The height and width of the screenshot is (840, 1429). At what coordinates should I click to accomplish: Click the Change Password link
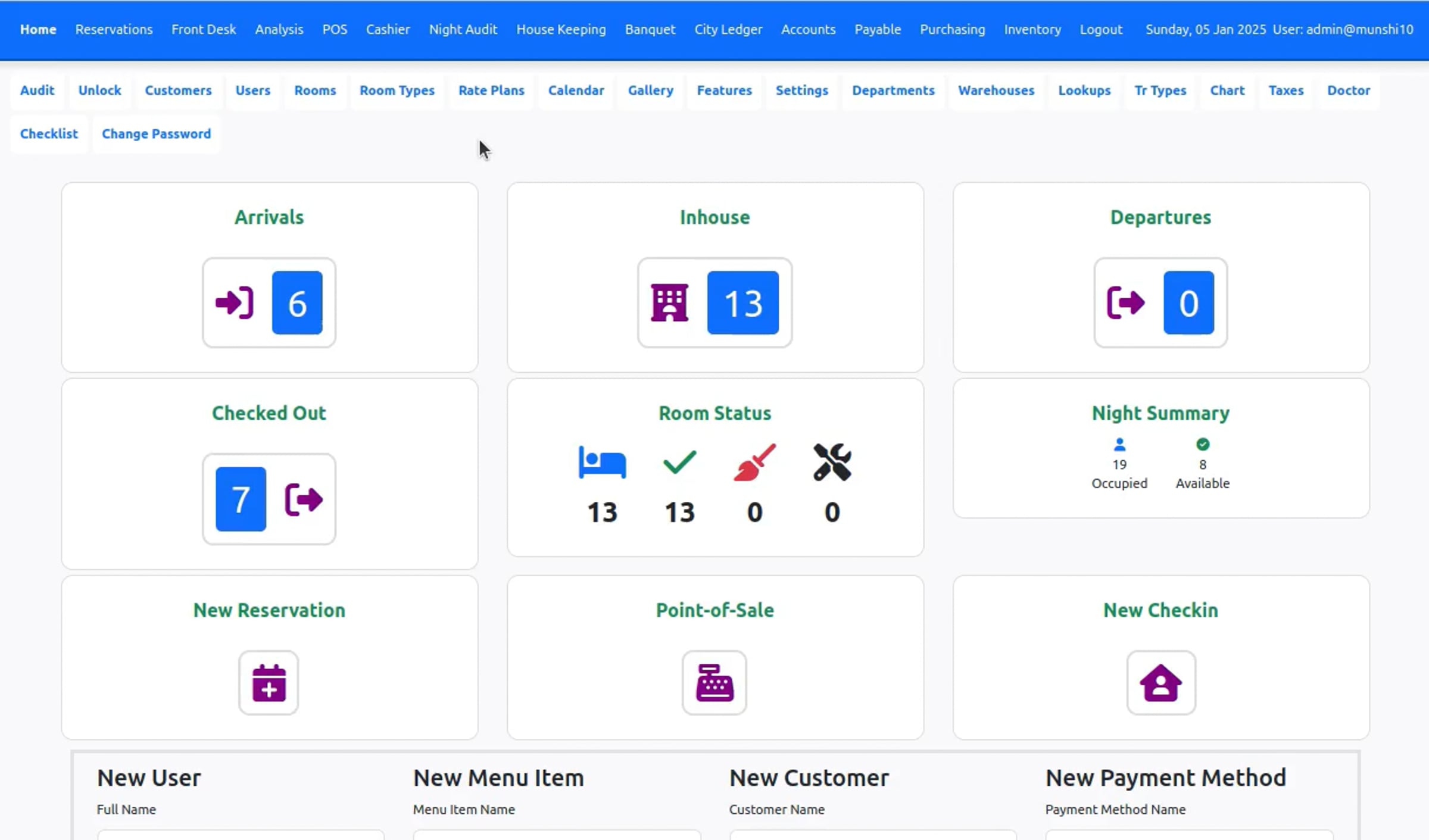(x=156, y=134)
